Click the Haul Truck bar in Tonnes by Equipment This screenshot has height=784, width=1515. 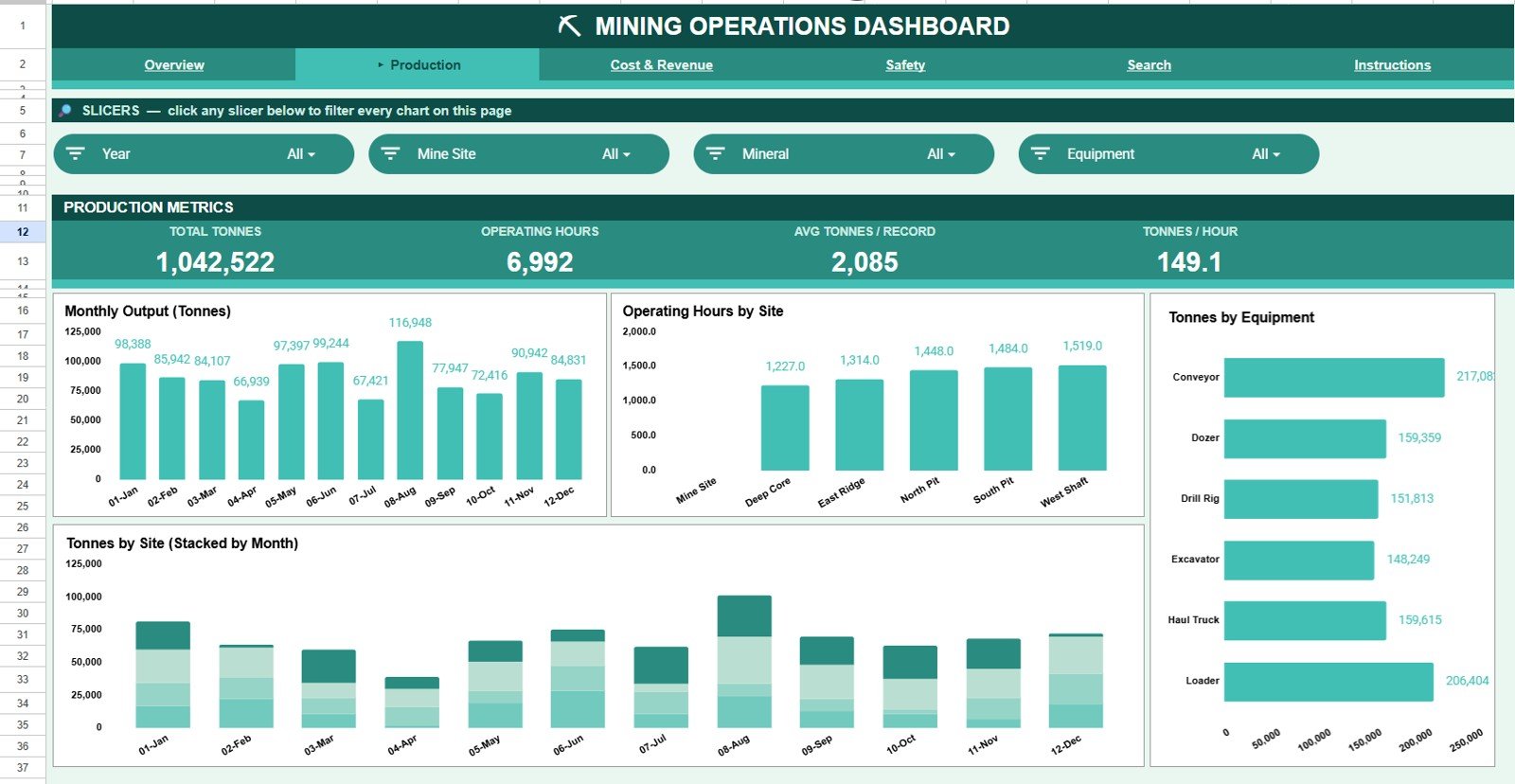(1305, 620)
